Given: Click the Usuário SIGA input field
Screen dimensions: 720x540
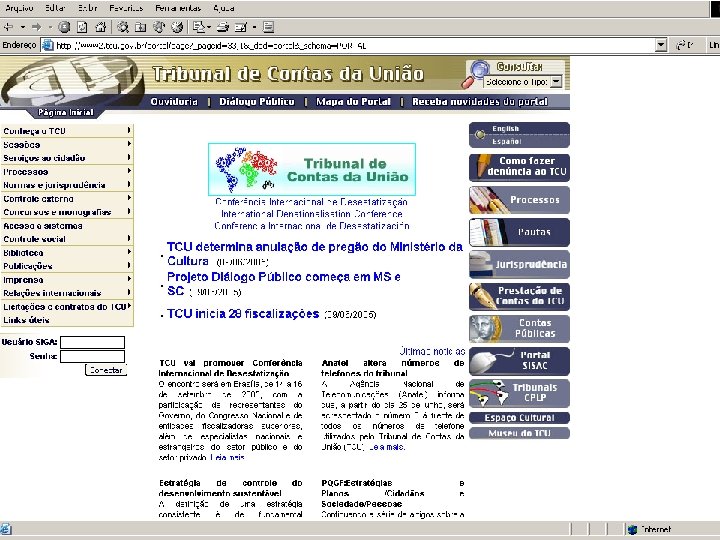Looking at the screenshot, I should [92, 342].
